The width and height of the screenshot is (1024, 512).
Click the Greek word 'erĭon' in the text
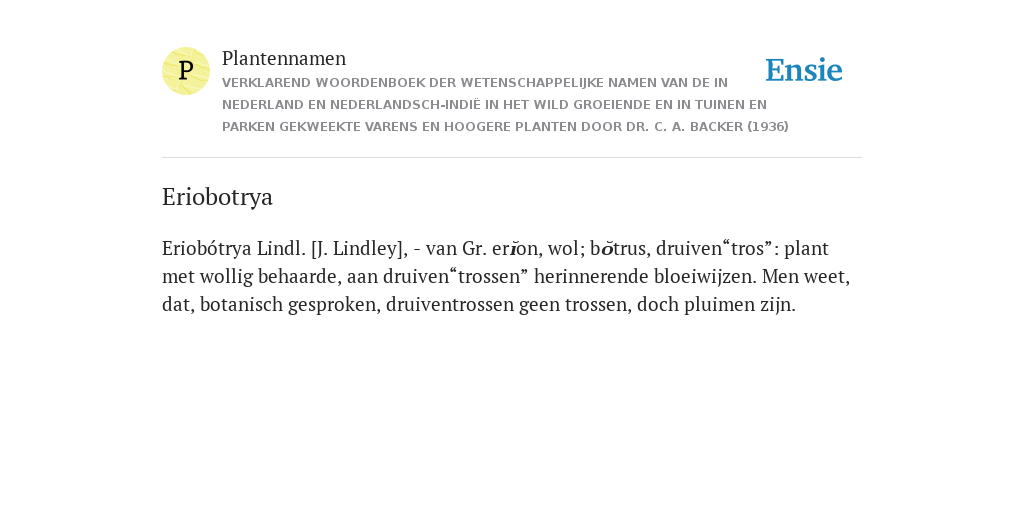click(515, 249)
